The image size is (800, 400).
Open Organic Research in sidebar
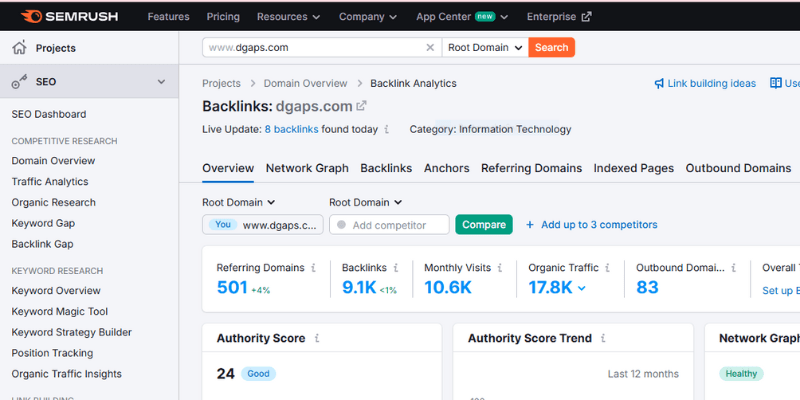click(54, 203)
